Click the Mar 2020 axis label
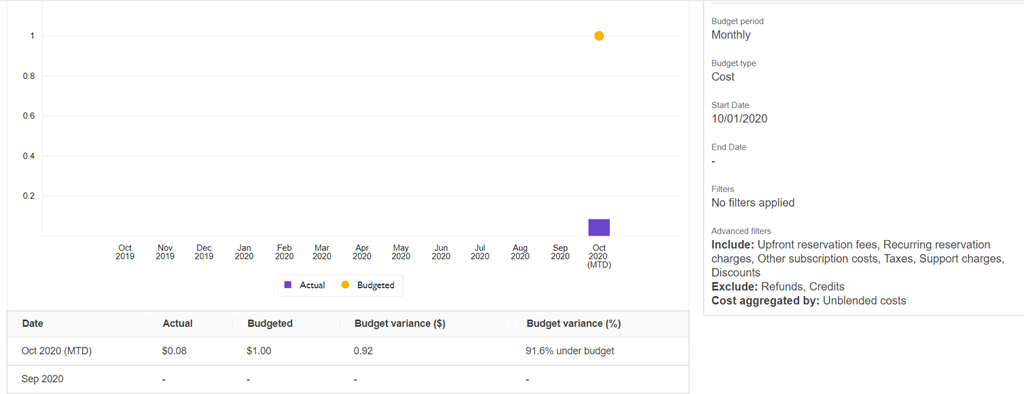 (x=322, y=252)
